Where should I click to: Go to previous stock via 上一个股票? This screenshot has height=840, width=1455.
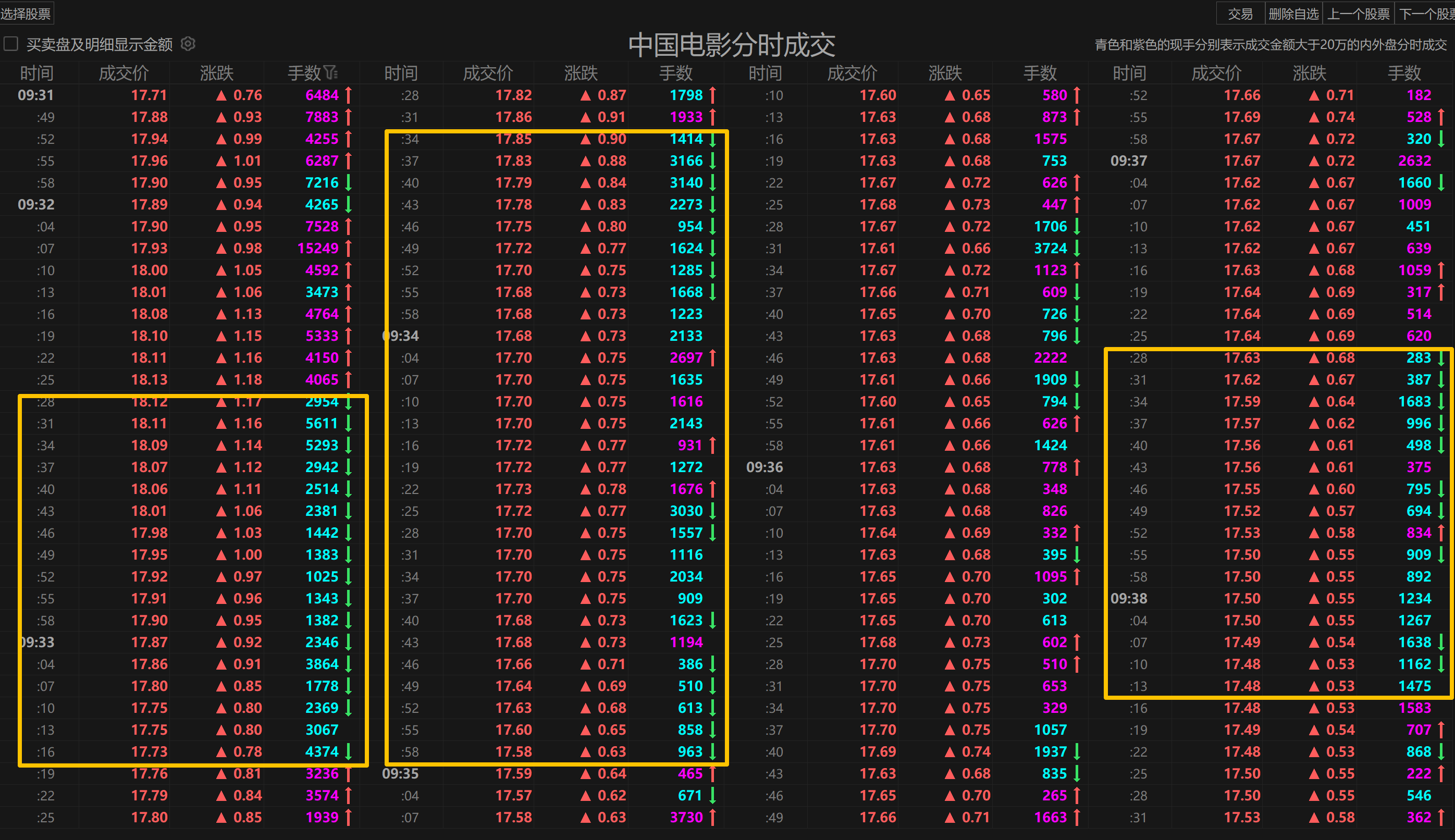click(x=1358, y=13)
